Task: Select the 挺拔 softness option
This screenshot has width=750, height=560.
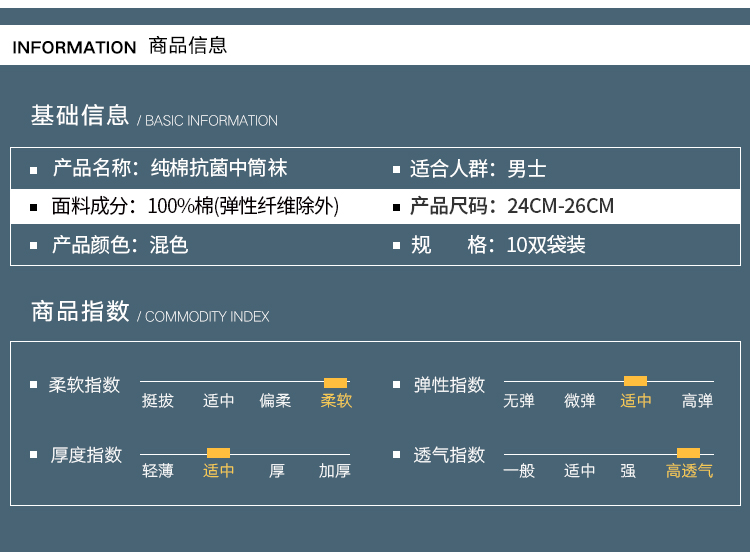Action: [157, 401]
